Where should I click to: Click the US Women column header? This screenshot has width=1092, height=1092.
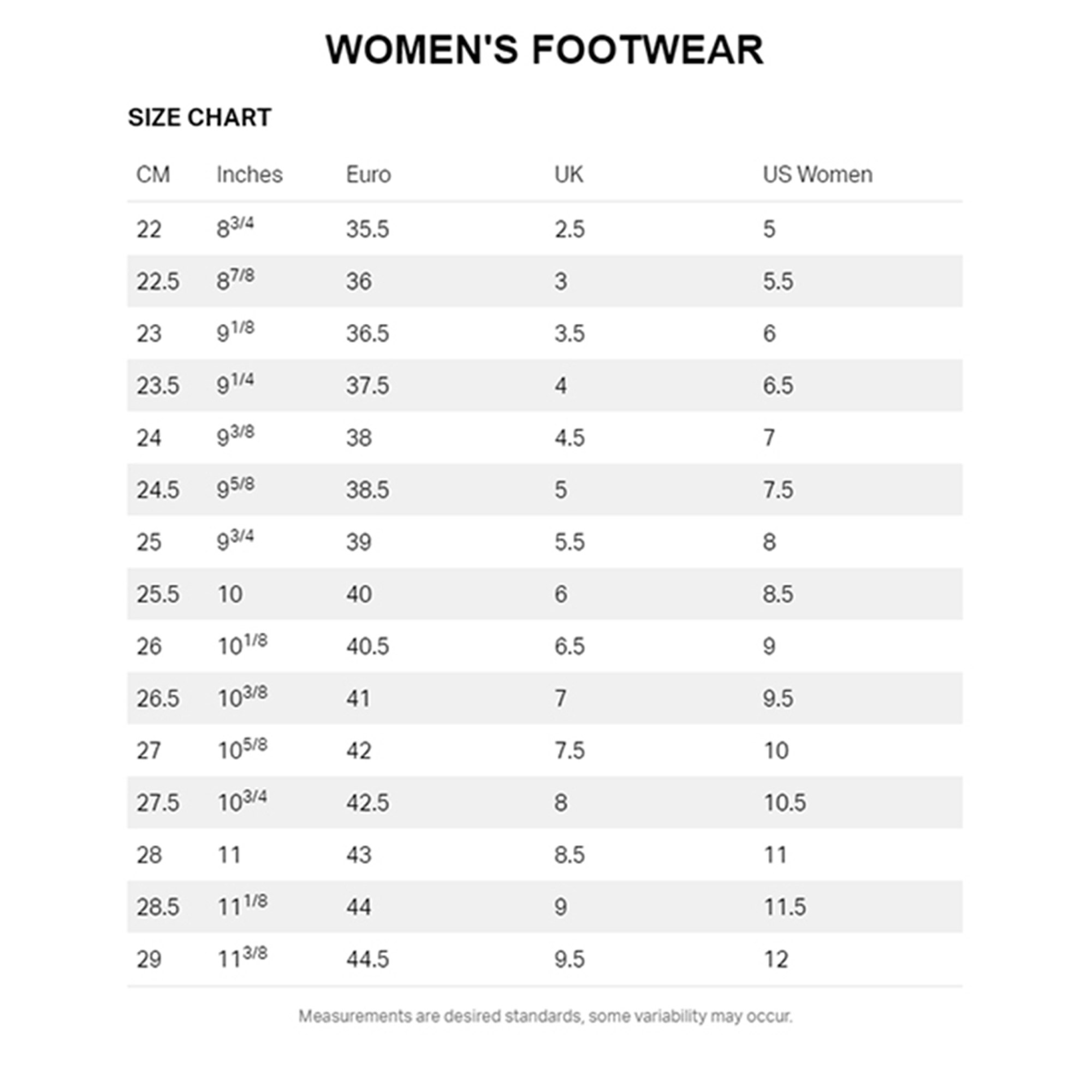817,175
